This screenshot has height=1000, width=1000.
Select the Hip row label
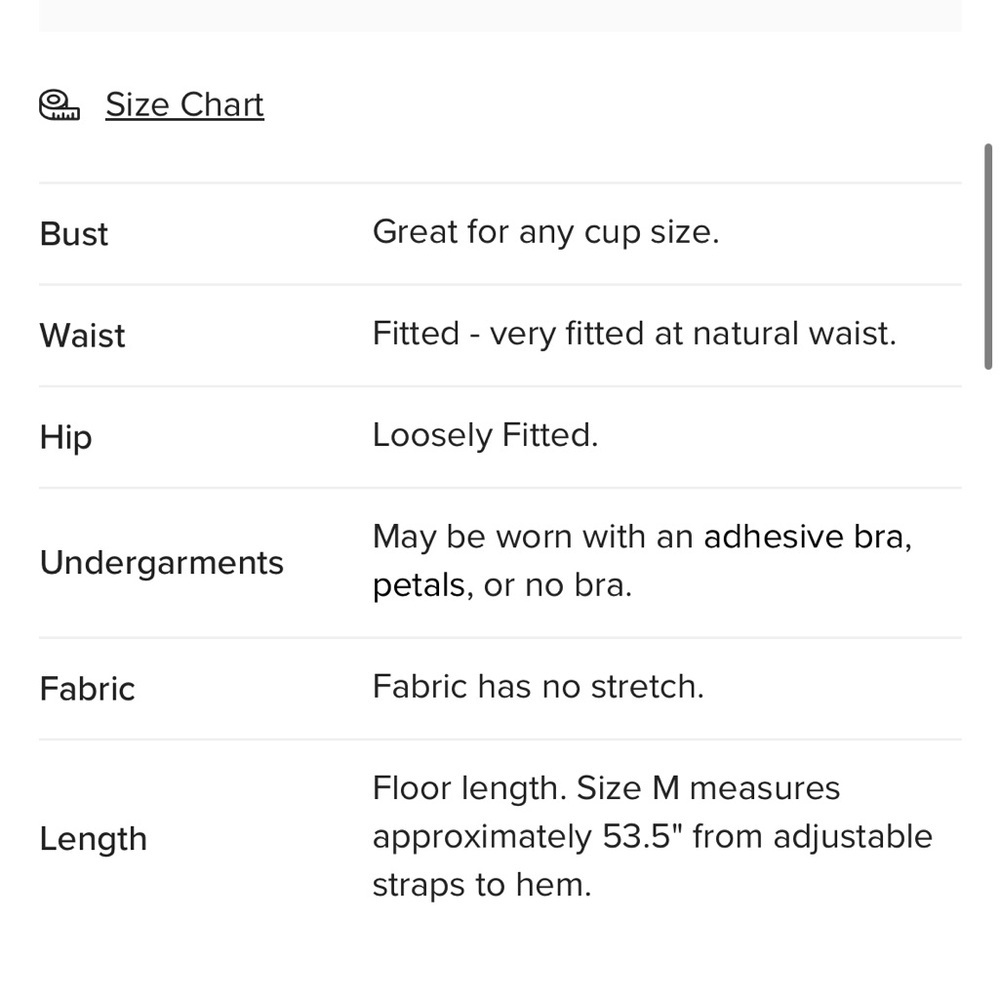pyautogui.click(x=66, y=438)
